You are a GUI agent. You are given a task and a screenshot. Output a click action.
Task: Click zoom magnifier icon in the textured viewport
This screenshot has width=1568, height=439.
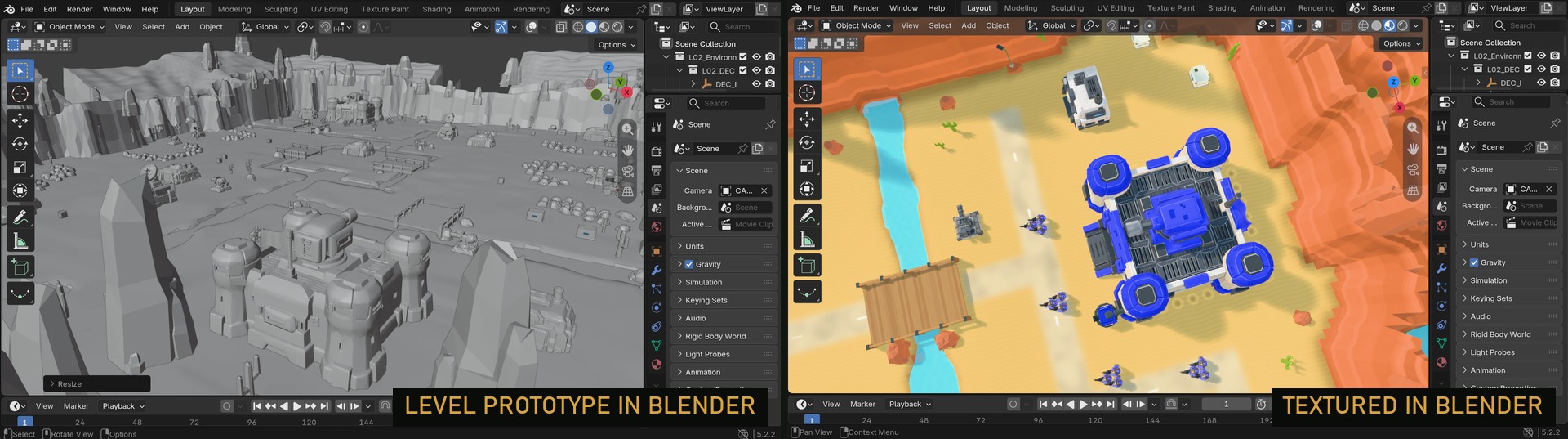click(1413, 128)
